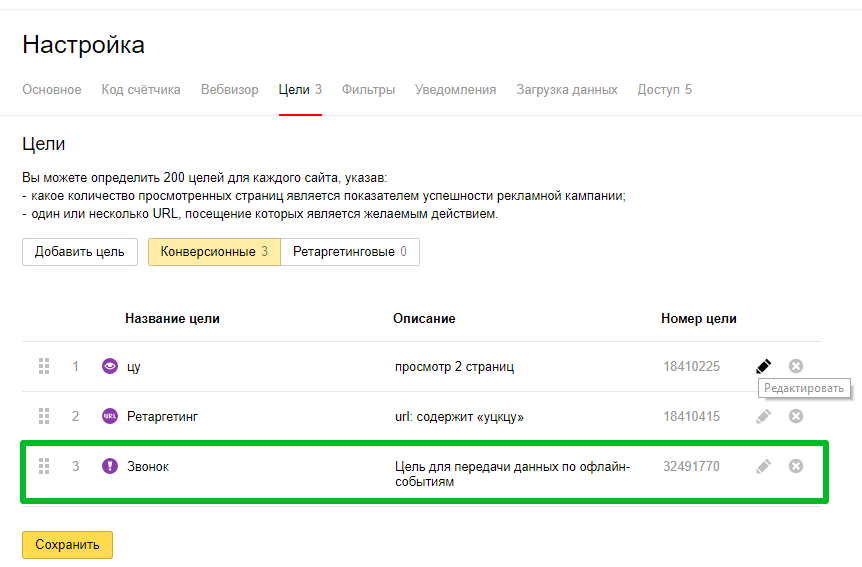Delete the 'цу' goal with cross icon
862x567 pixels.
(x=795, y=366)
